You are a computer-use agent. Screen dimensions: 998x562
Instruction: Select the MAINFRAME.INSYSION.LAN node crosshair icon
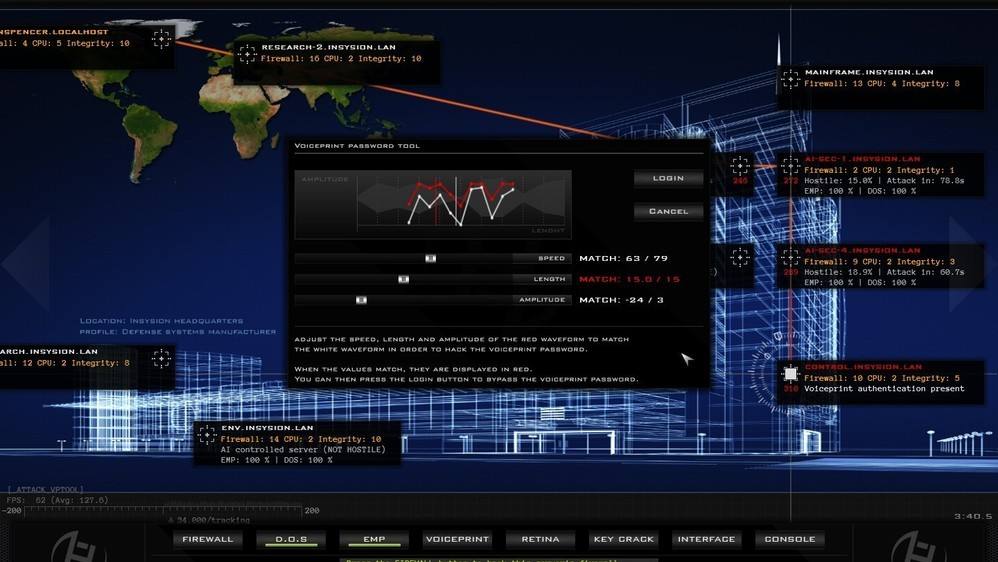click(790, 79)
